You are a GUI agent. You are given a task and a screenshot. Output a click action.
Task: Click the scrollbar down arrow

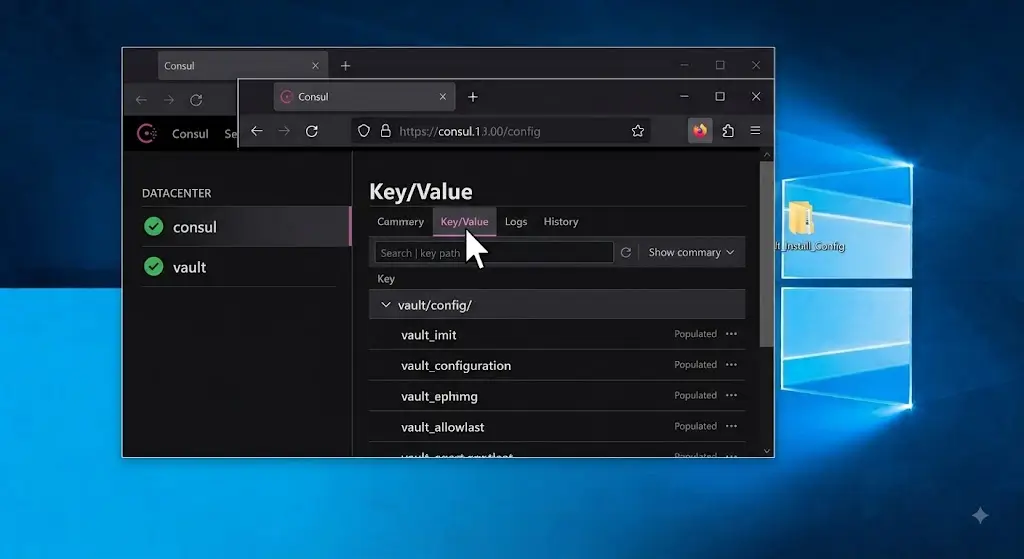767,451
